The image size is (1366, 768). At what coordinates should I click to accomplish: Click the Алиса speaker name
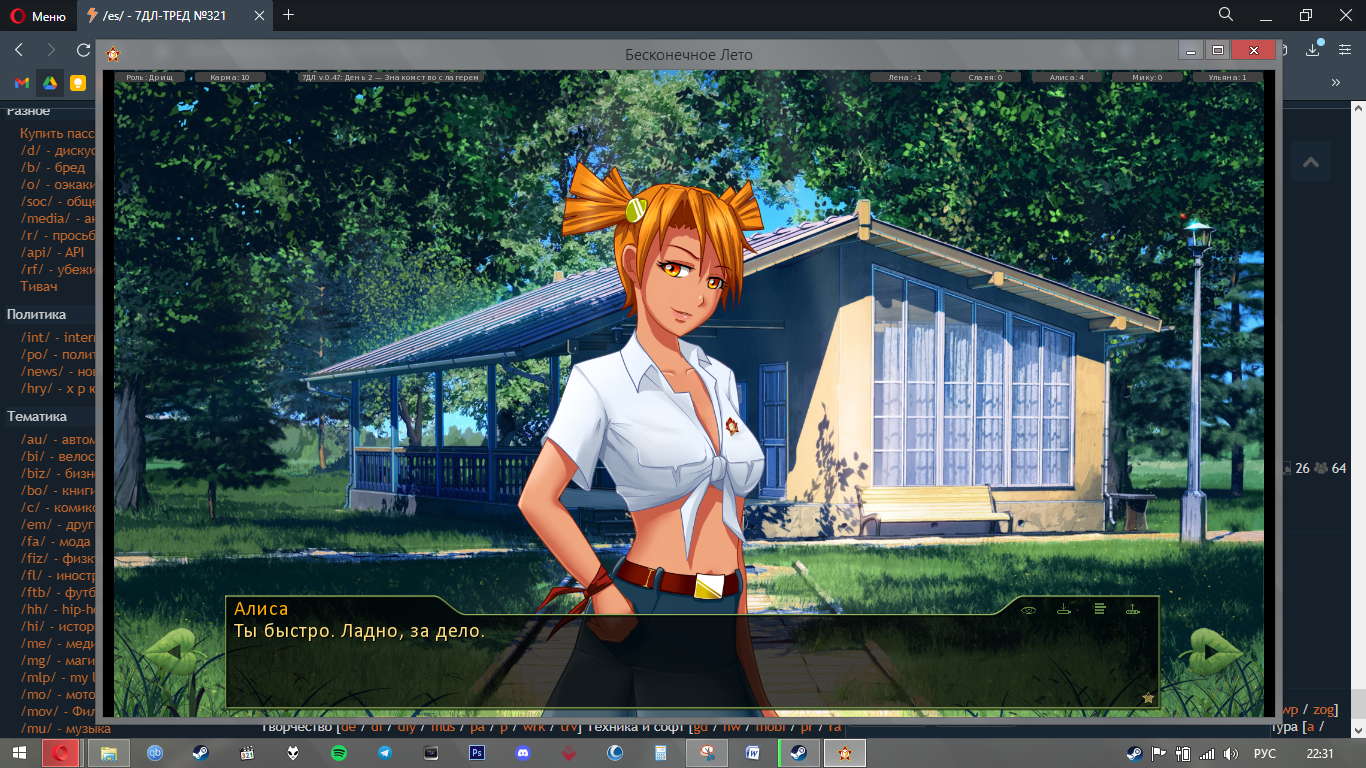point(261,609)
